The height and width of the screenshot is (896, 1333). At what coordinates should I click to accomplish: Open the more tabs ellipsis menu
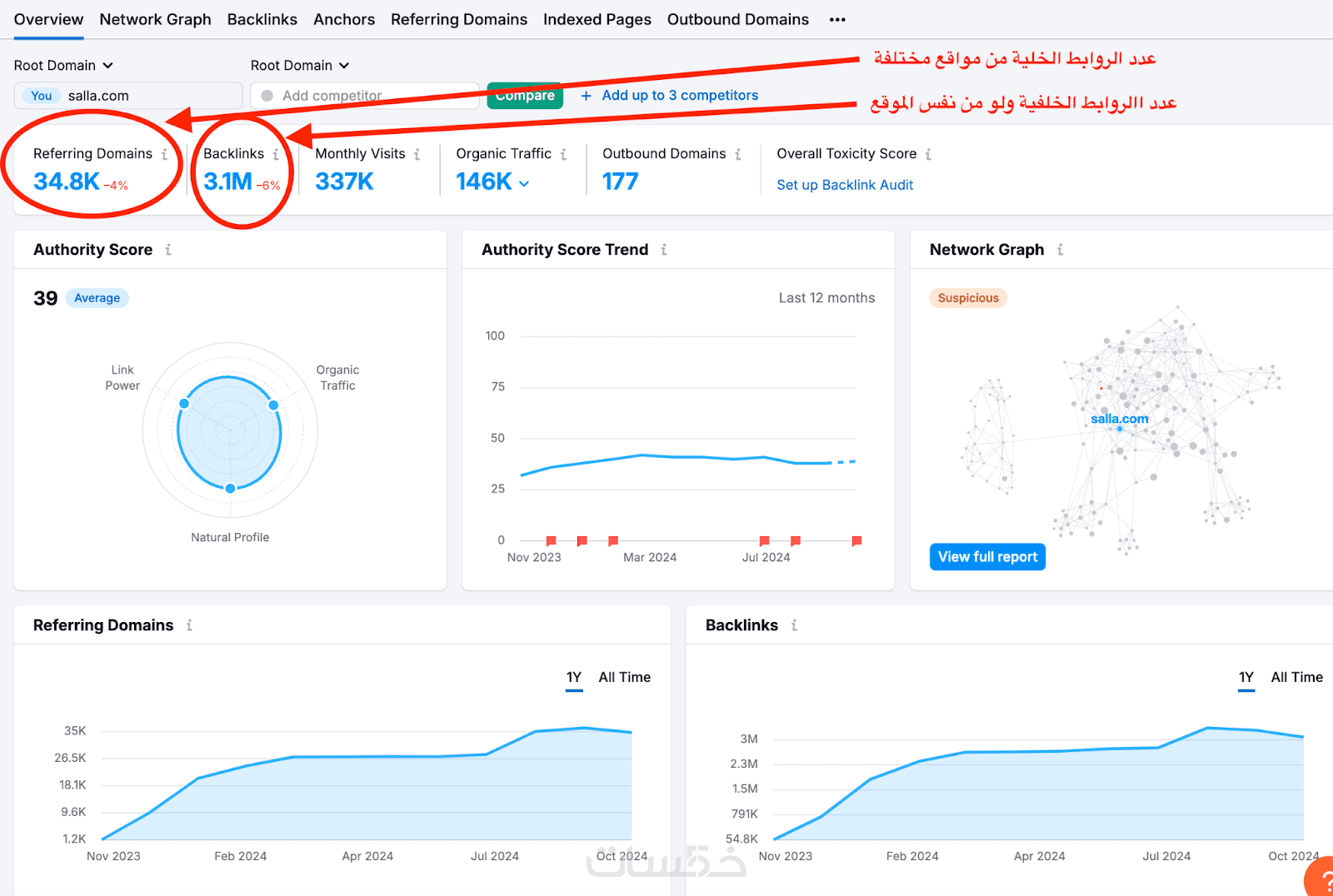[x=837, y=19]
